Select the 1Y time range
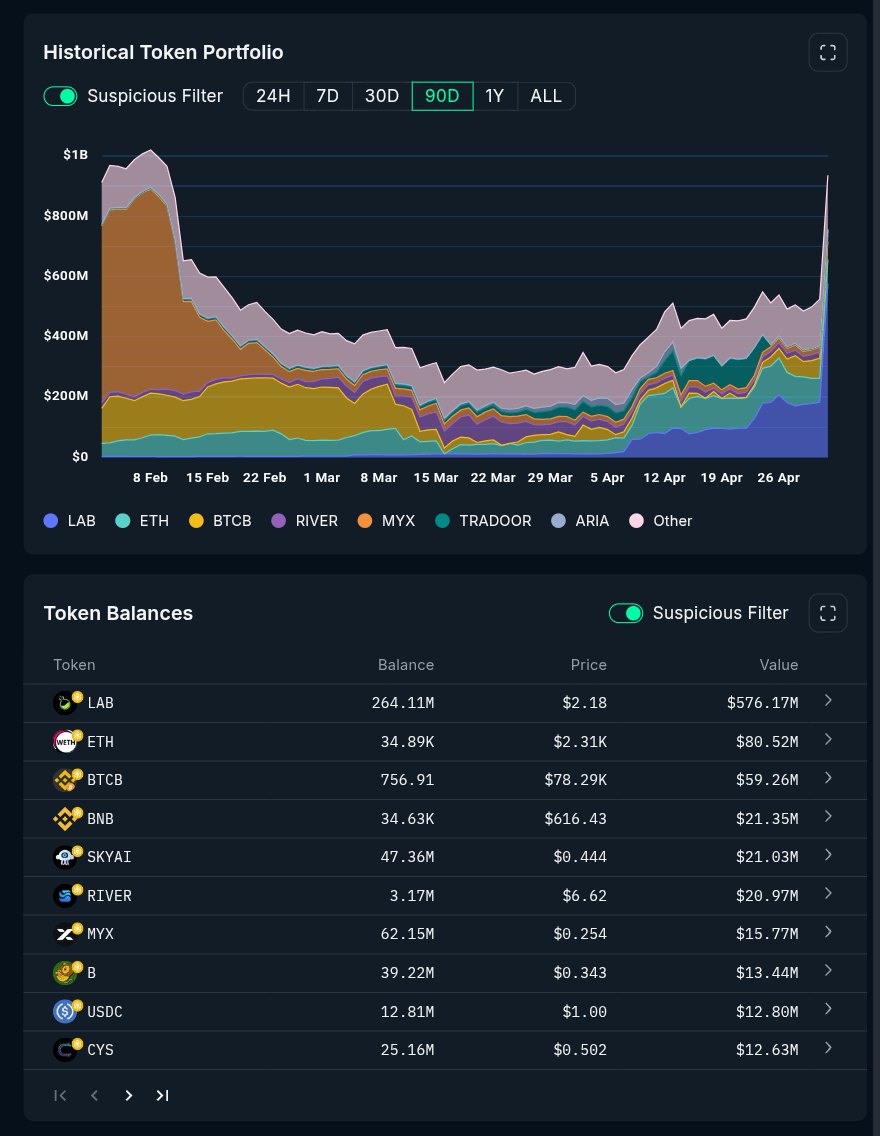Screen dimensions: 880x1136 pos(495,96)
